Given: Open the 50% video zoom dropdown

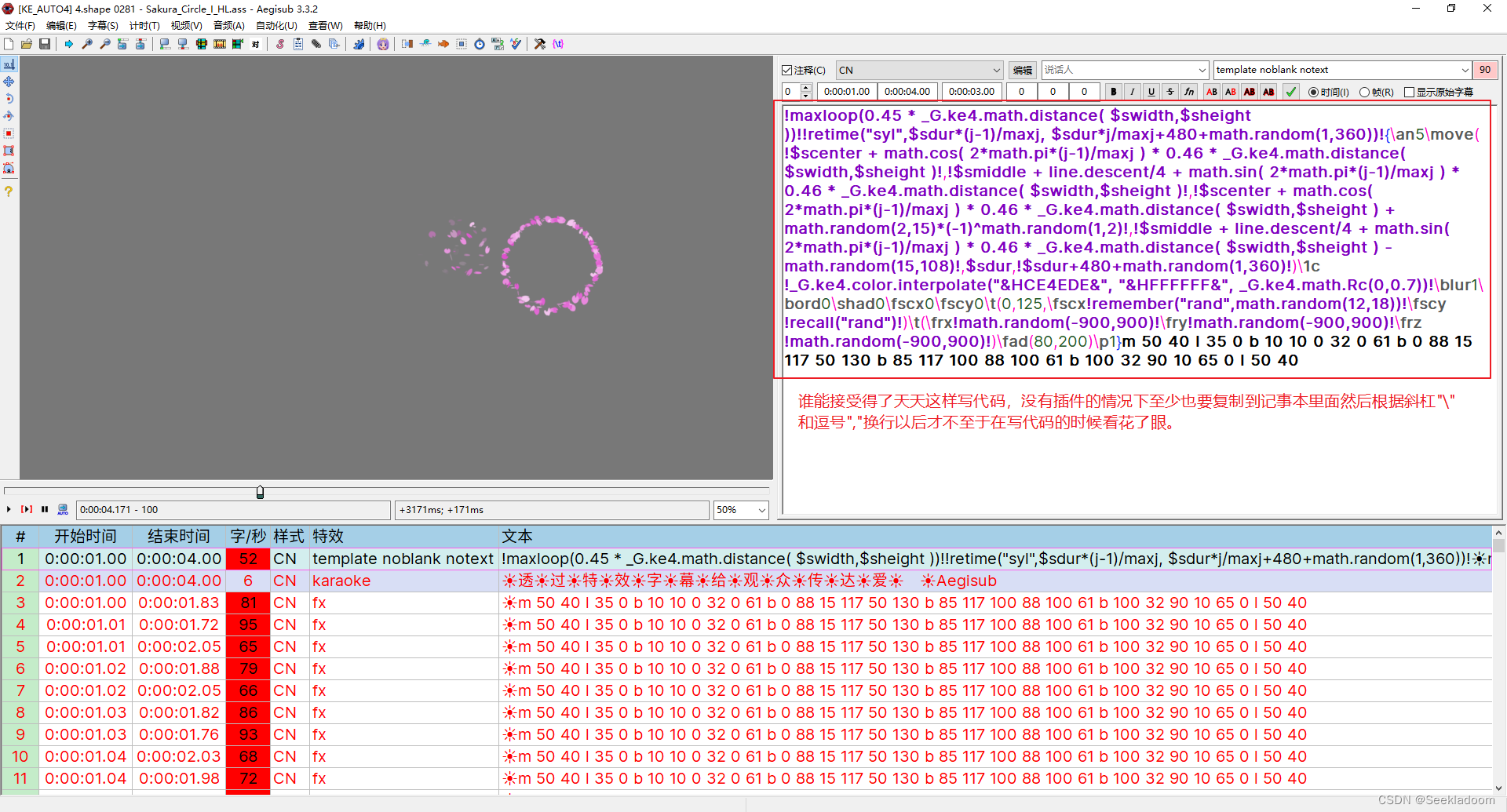Looking at the screenshot, I should click(x=740, y=510).
